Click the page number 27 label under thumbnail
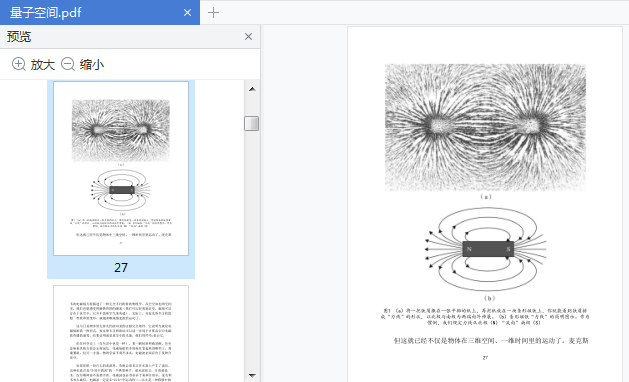Viewport: 629px width, 382px height. click(x=121, y=268)
